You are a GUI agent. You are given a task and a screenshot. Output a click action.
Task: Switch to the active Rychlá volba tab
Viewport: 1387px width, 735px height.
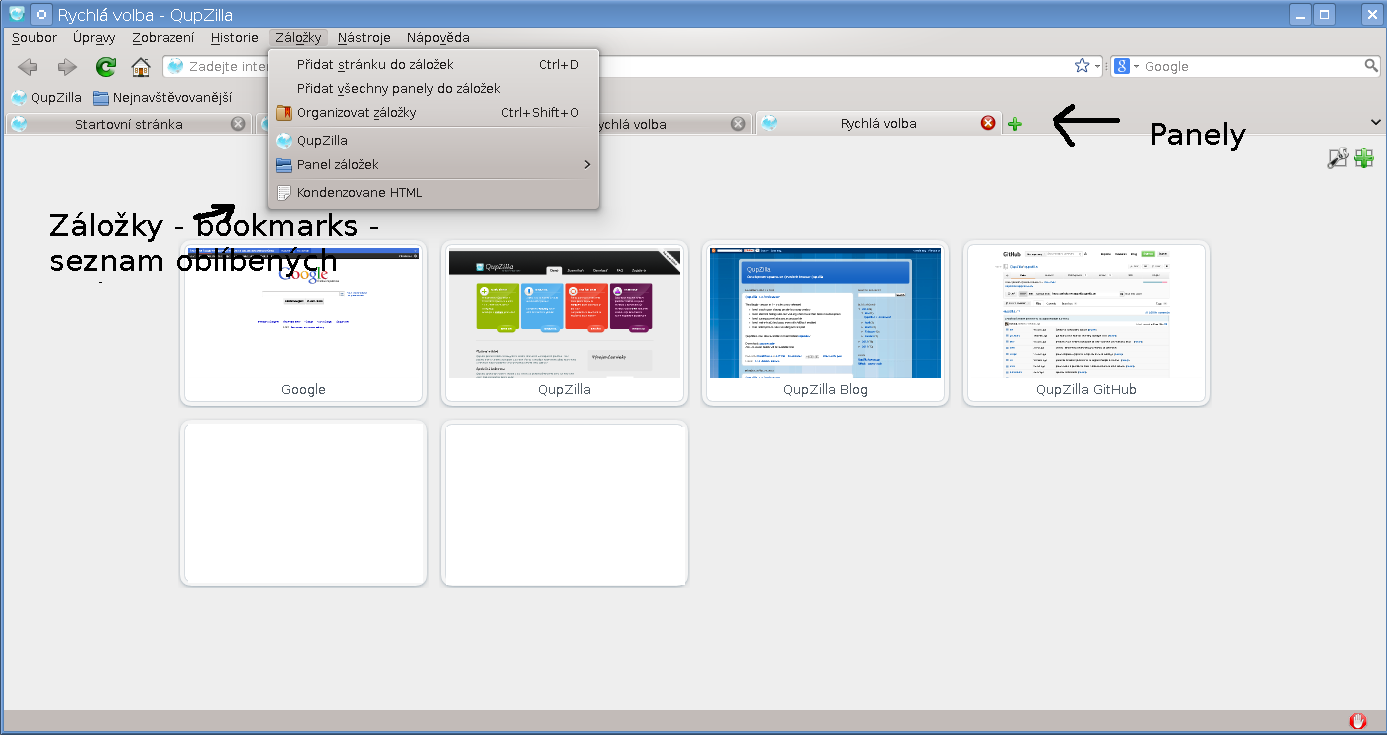tap(879, 123)
